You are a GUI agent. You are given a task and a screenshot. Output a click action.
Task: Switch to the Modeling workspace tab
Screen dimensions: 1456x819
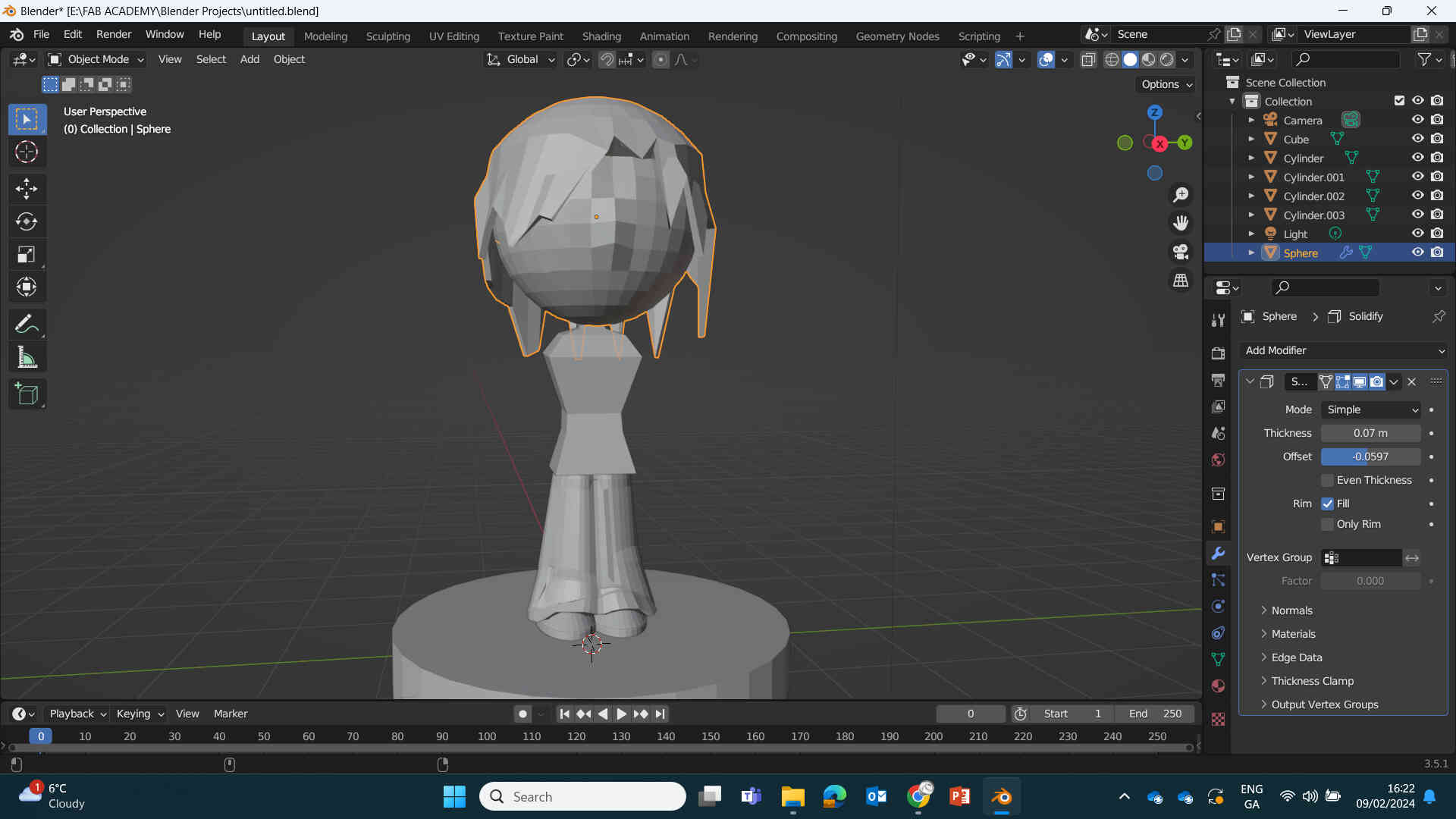coord(325,36)
